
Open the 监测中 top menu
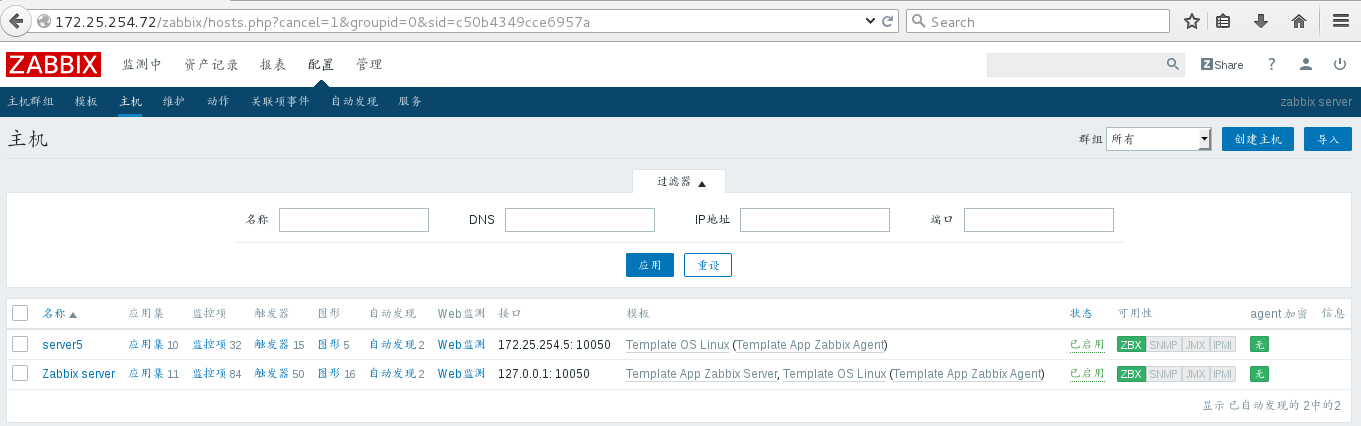[x=142, y=65]
